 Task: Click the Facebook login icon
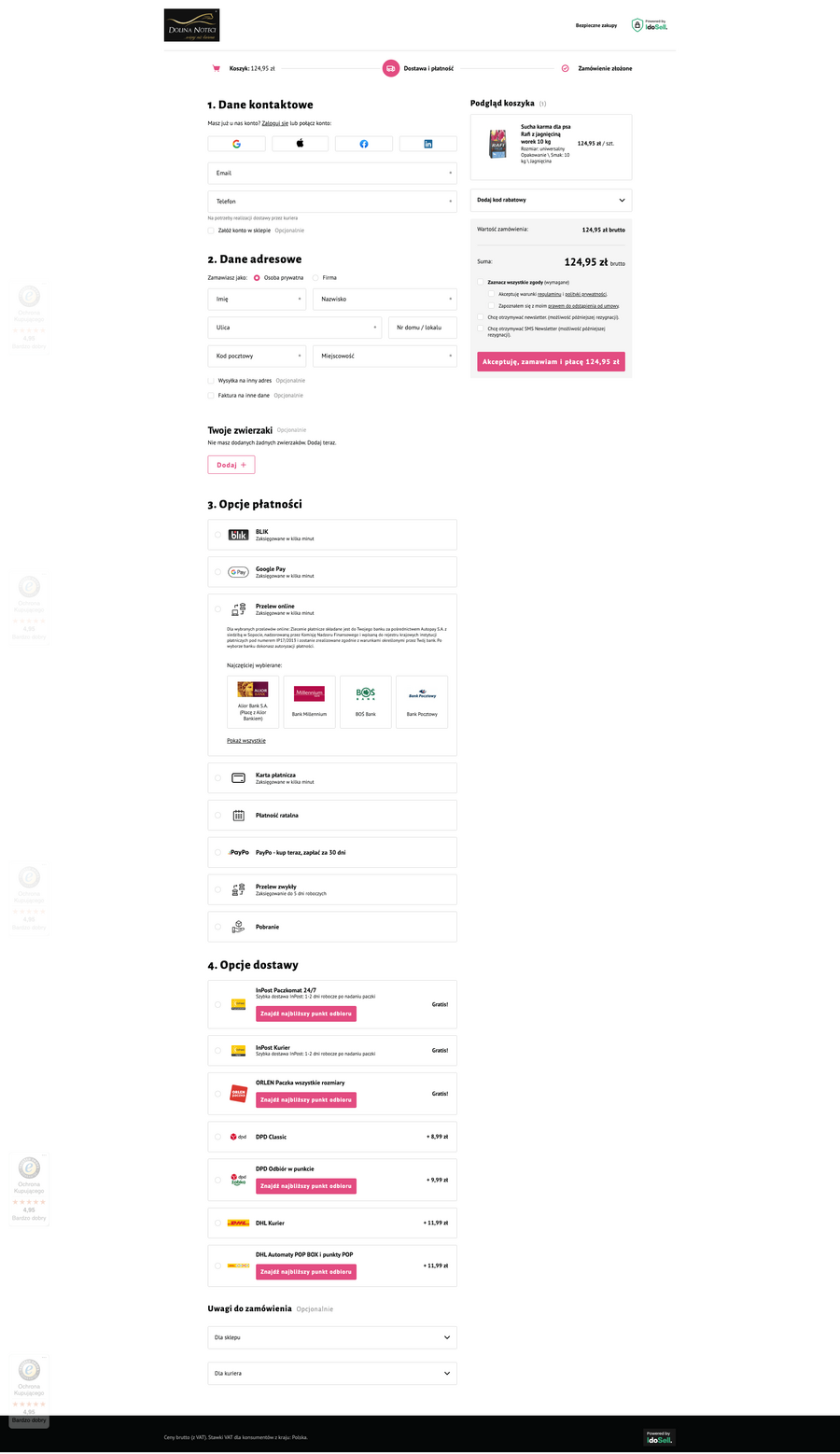tap(364, 144)
